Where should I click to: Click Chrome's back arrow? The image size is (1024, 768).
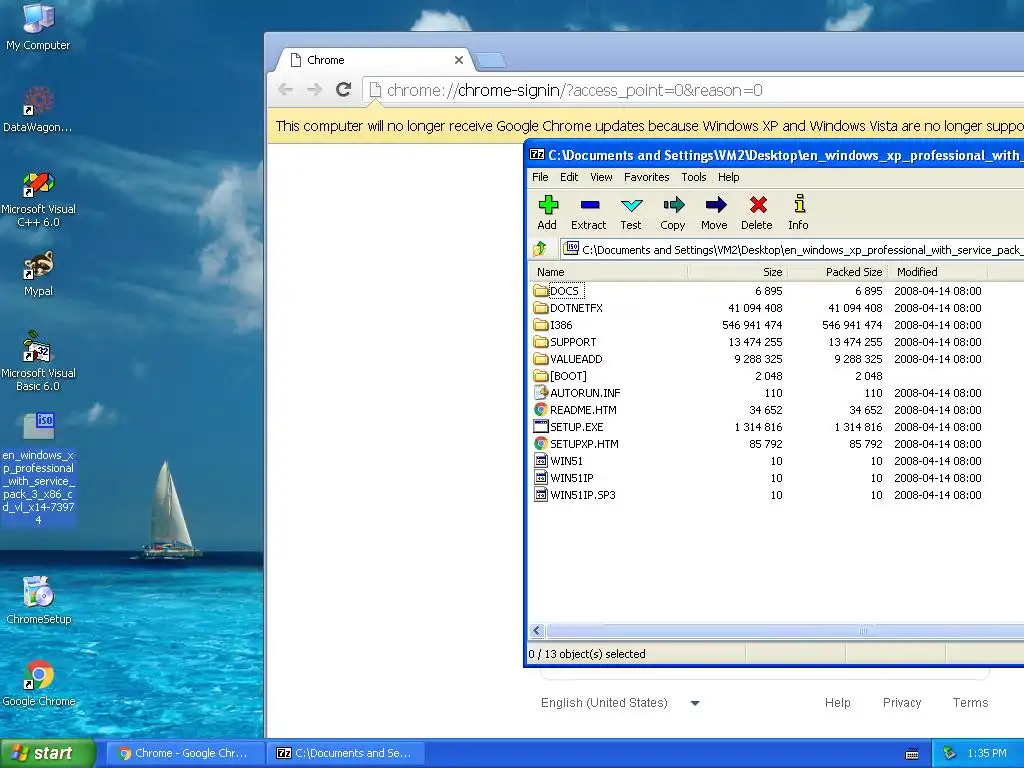pos(285,89)
